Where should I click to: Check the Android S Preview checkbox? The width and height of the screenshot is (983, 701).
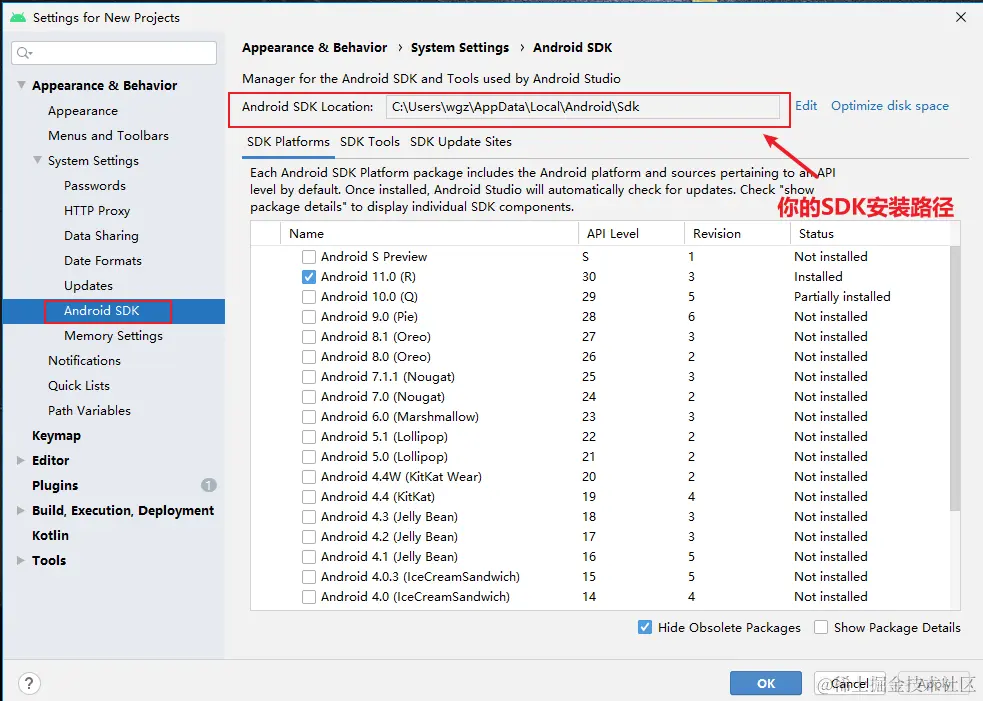[308, 257]
